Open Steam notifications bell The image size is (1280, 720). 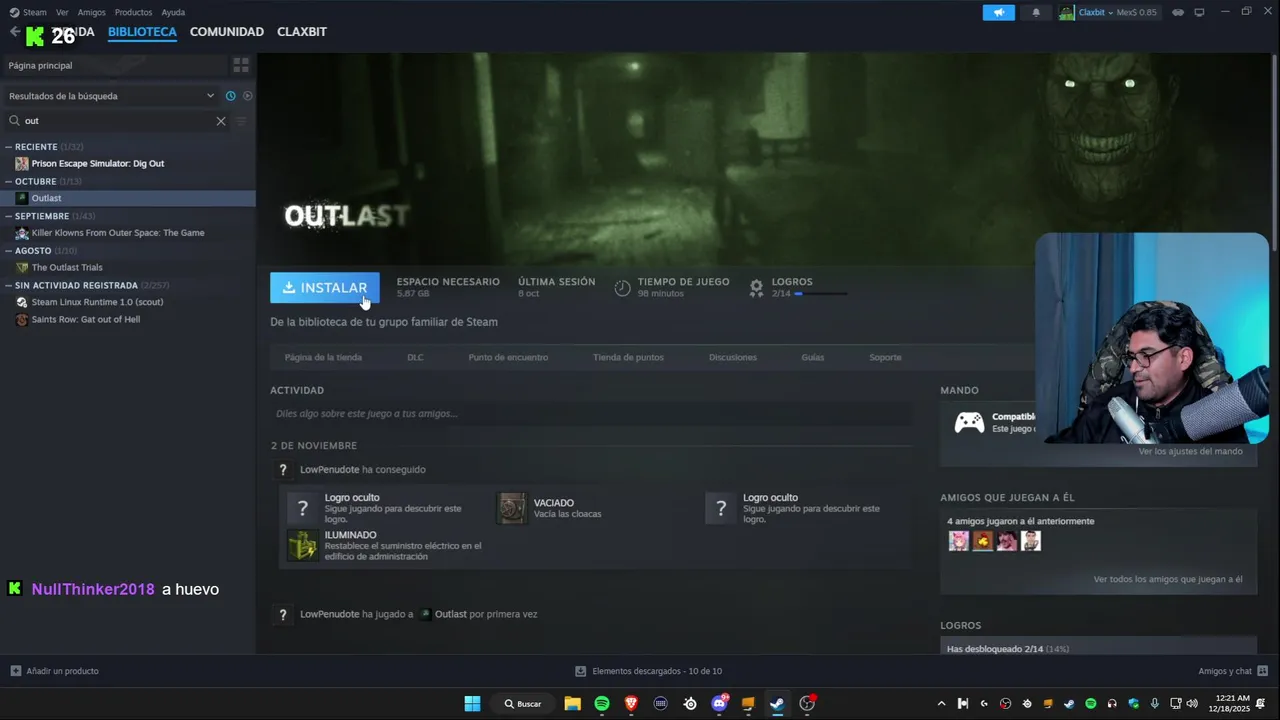[1036, 12]
